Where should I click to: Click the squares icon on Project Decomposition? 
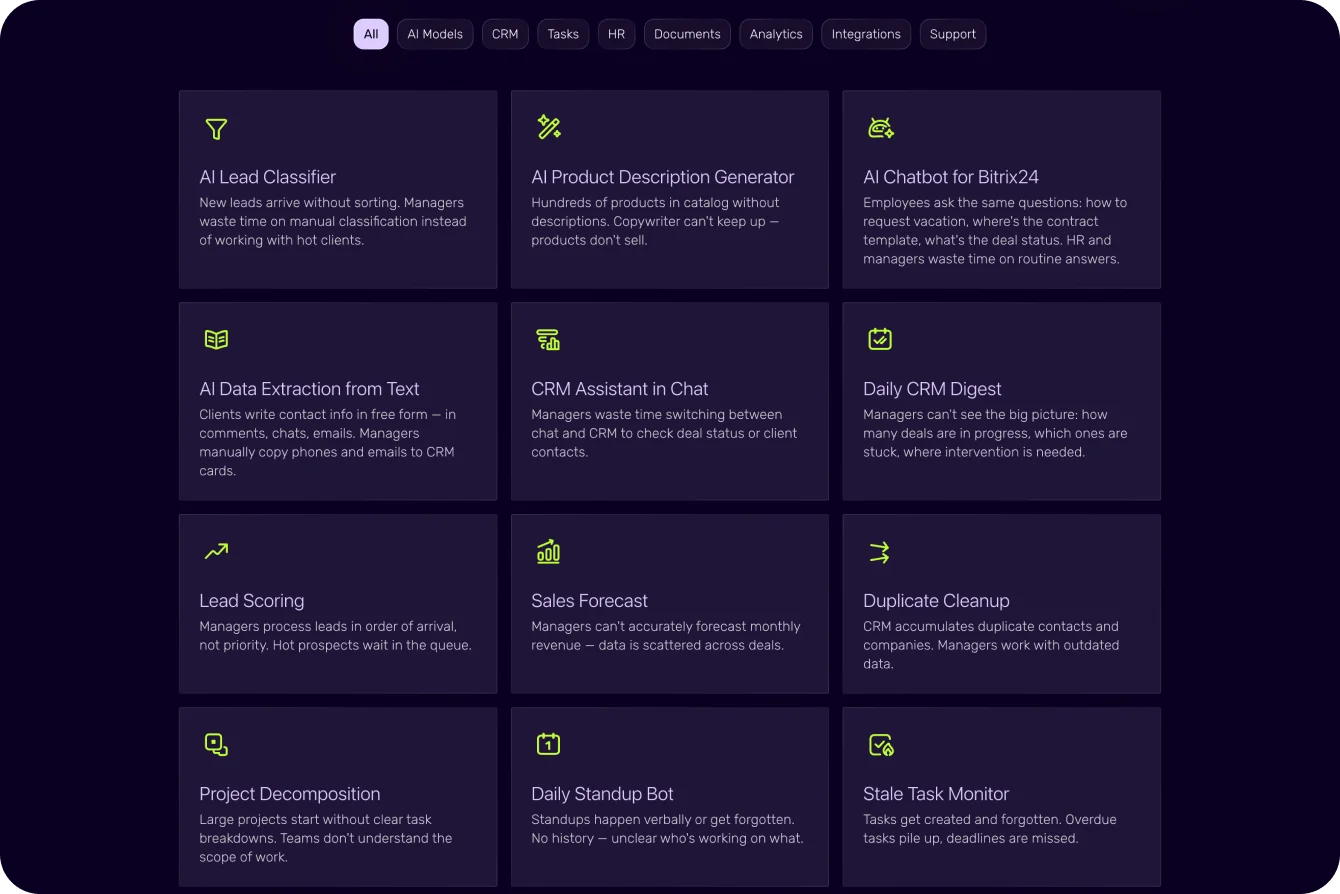pos(216,744)
